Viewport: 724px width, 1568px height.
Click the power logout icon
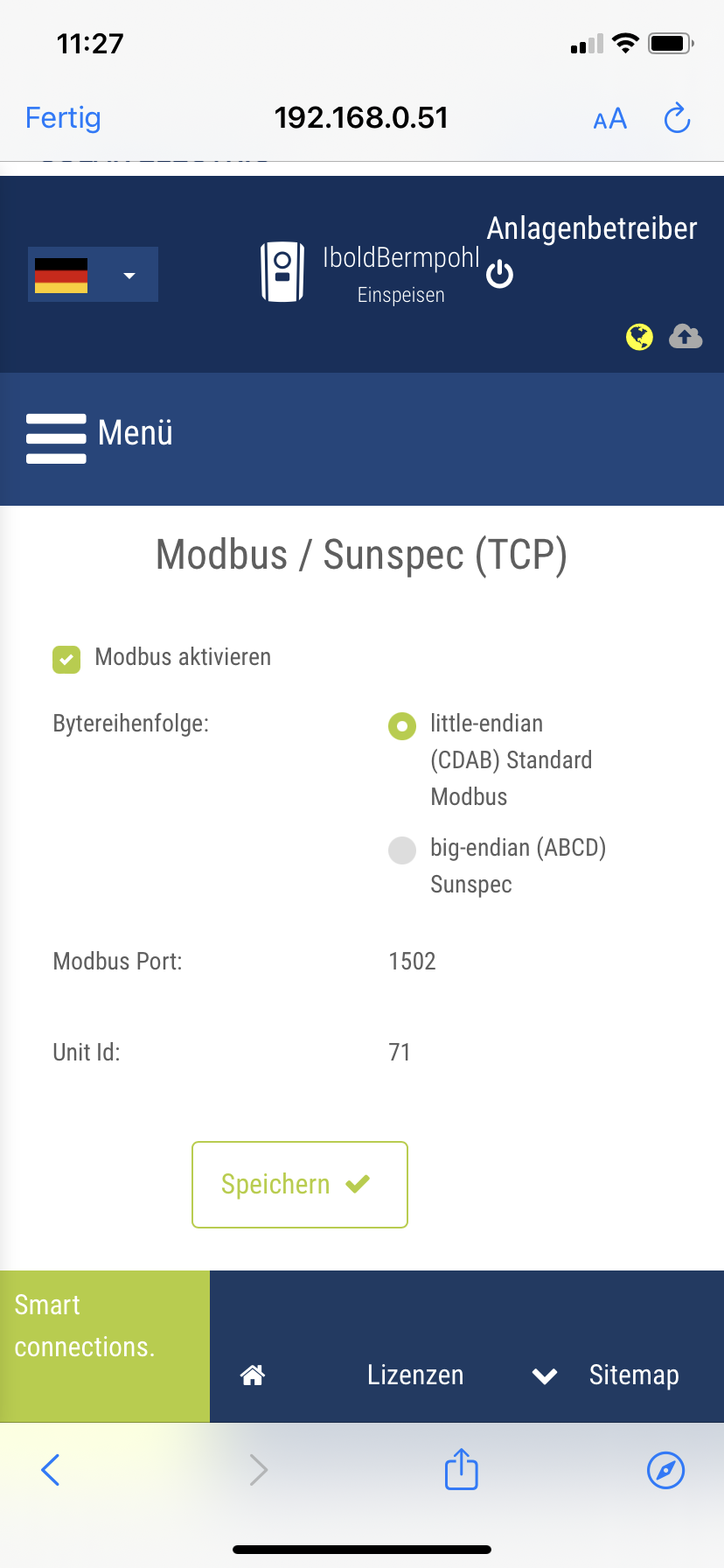[499, 274]
